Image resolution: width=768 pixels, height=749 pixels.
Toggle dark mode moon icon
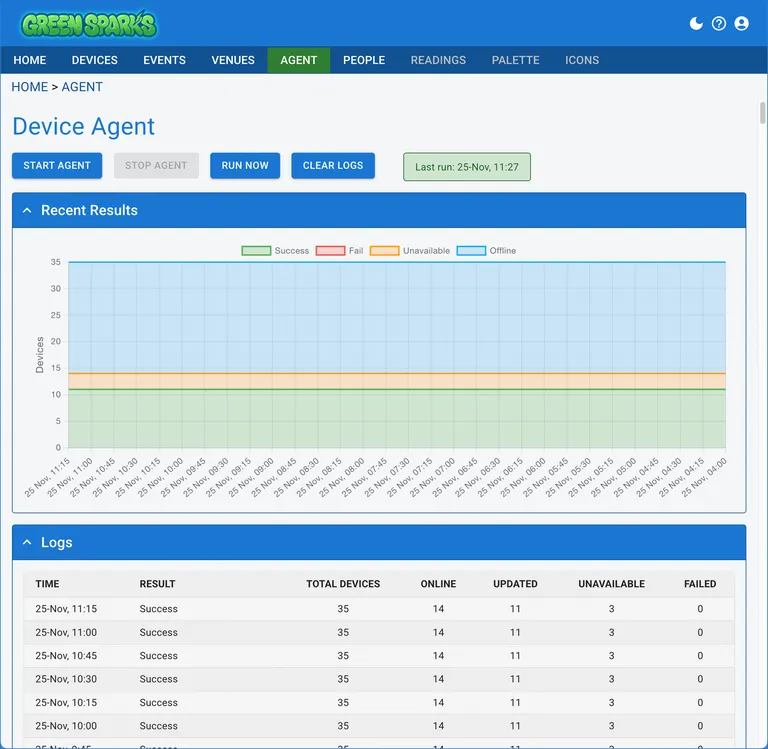click(x=697, y=23)
